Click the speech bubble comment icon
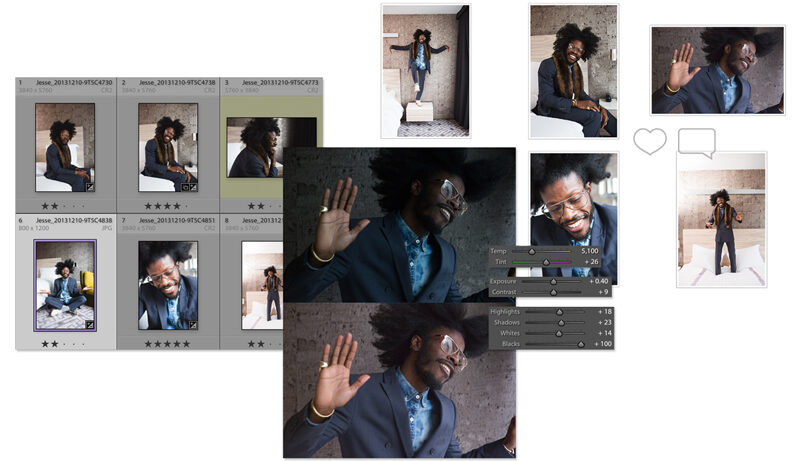Image resolution: width=800 pixels, height=461 pixels. pyautogui.click(x=696, y=143)
